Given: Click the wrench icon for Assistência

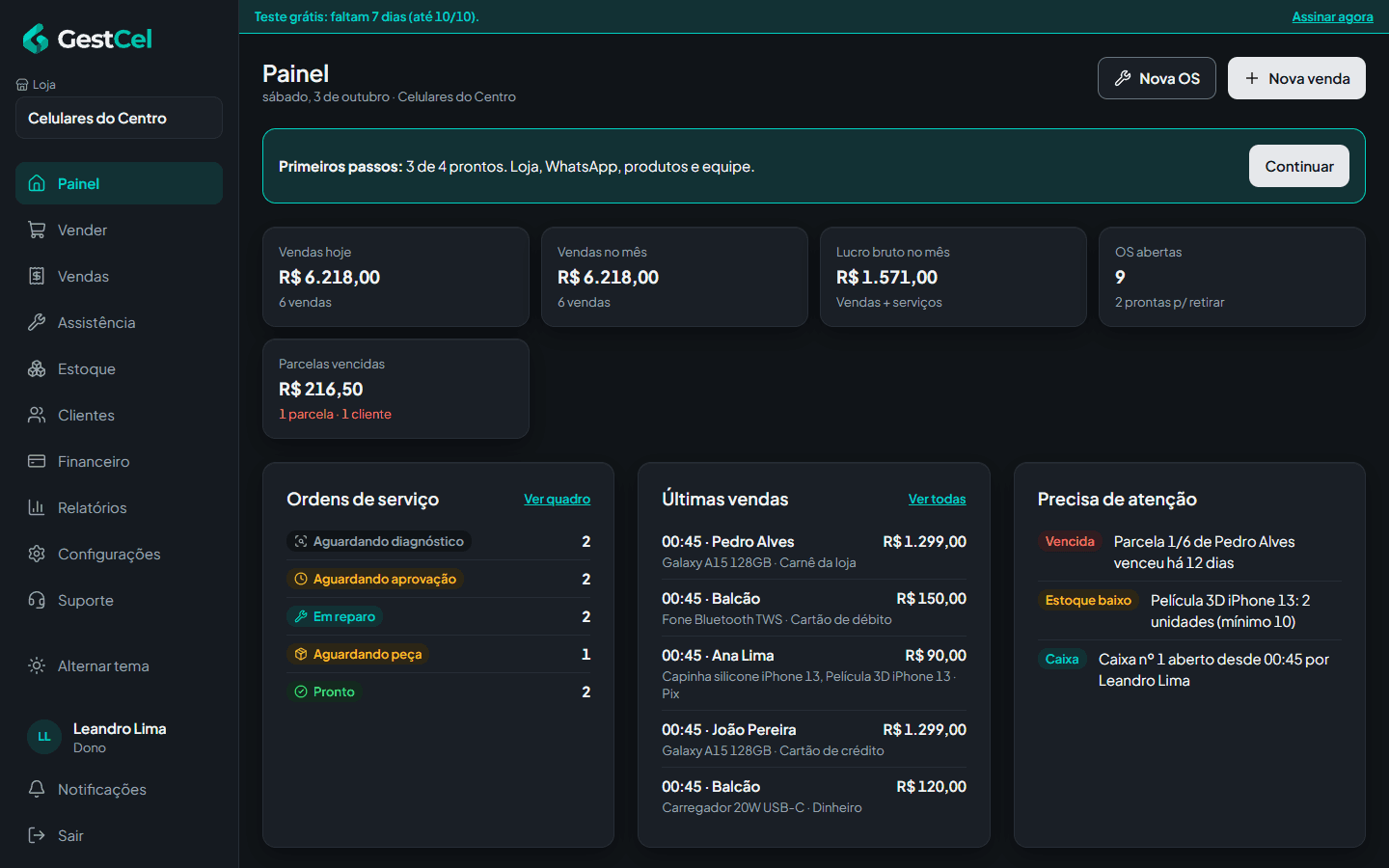Looking at the screenshot, I should [37, 322].
